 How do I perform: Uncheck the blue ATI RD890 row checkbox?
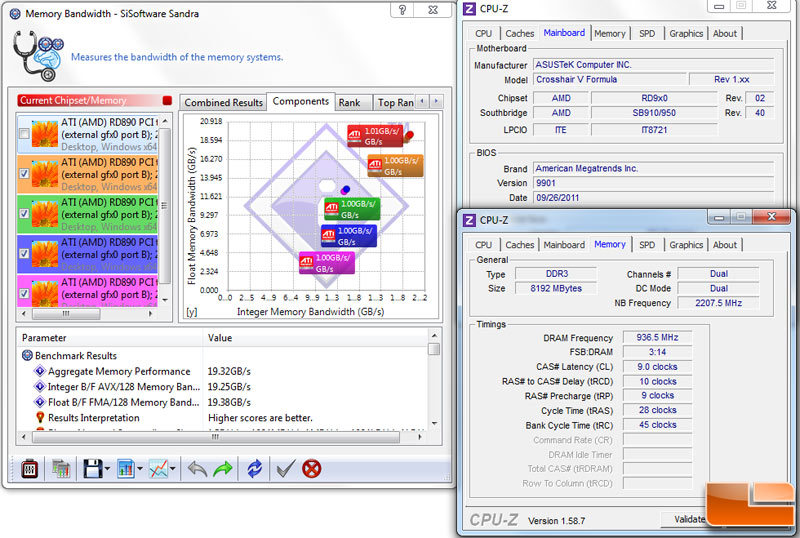click(x=23, y=254)
